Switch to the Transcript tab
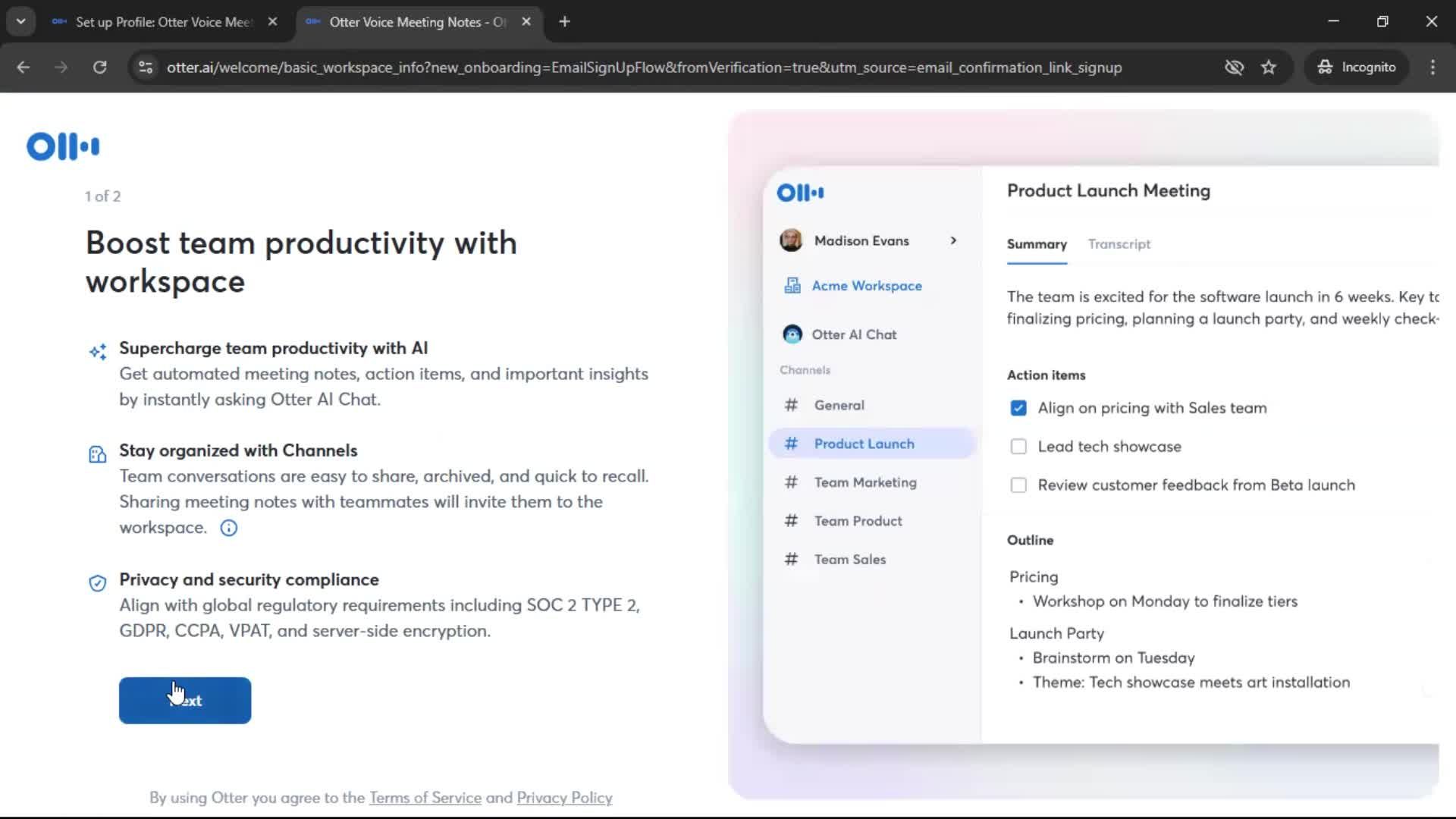The width and height of the screenshot is (1456, 819). (x=1119, y=244)
